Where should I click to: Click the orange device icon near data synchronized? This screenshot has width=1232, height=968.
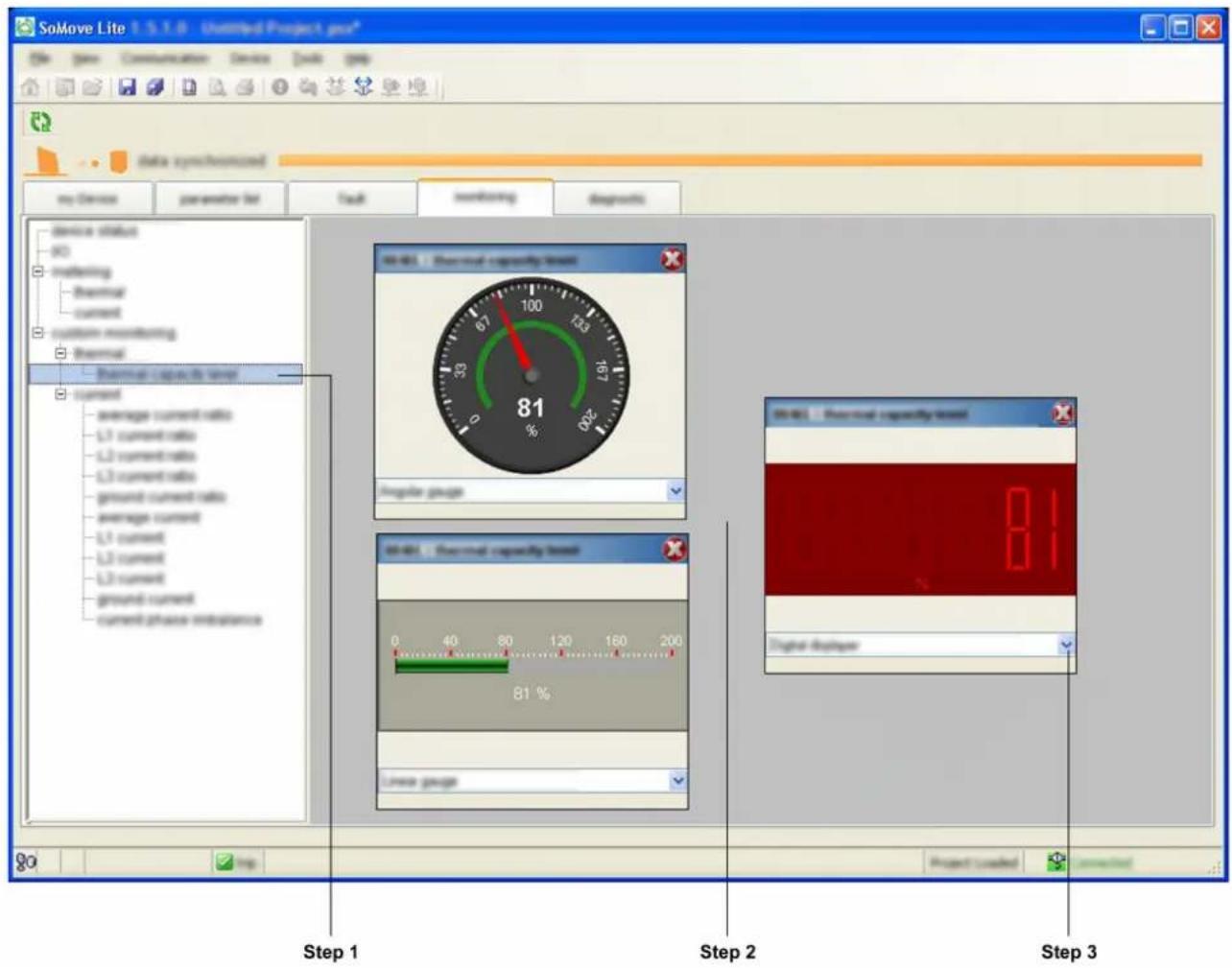click(118, 161)
